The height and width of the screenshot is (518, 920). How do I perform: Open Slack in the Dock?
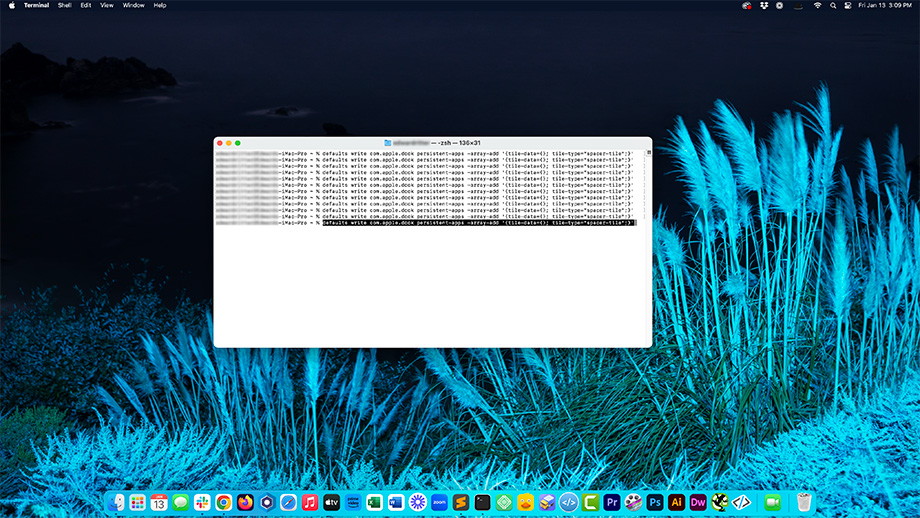[202, 502]
